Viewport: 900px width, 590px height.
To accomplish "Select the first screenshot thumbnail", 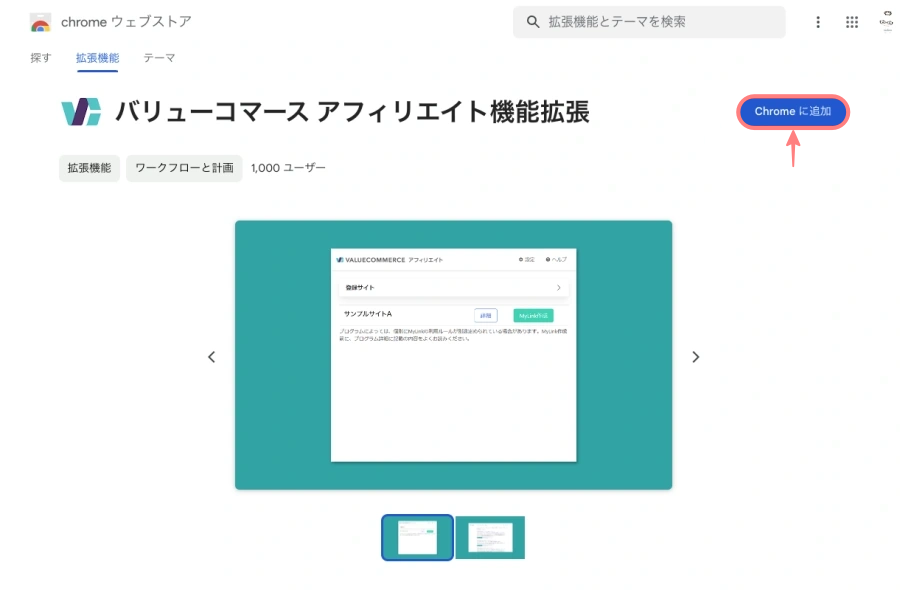I will point(417,538).
